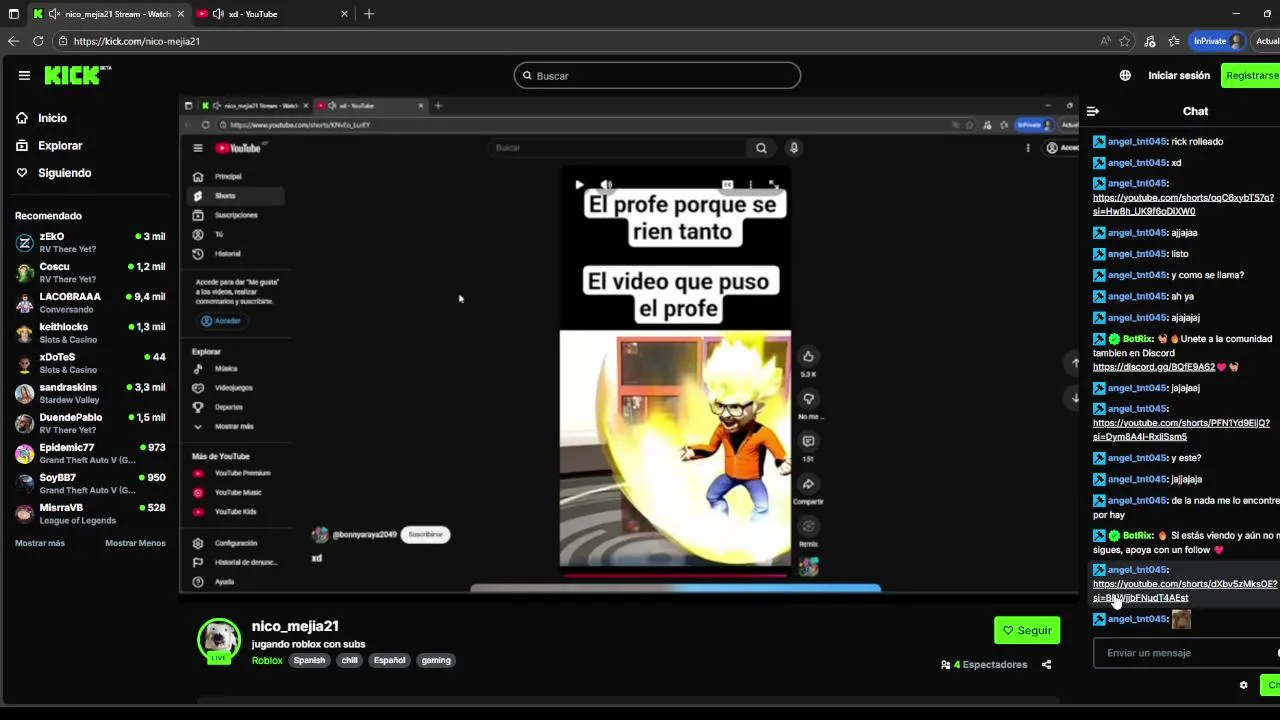Open recommended channel LACOBRAAA

click(90, 302)
